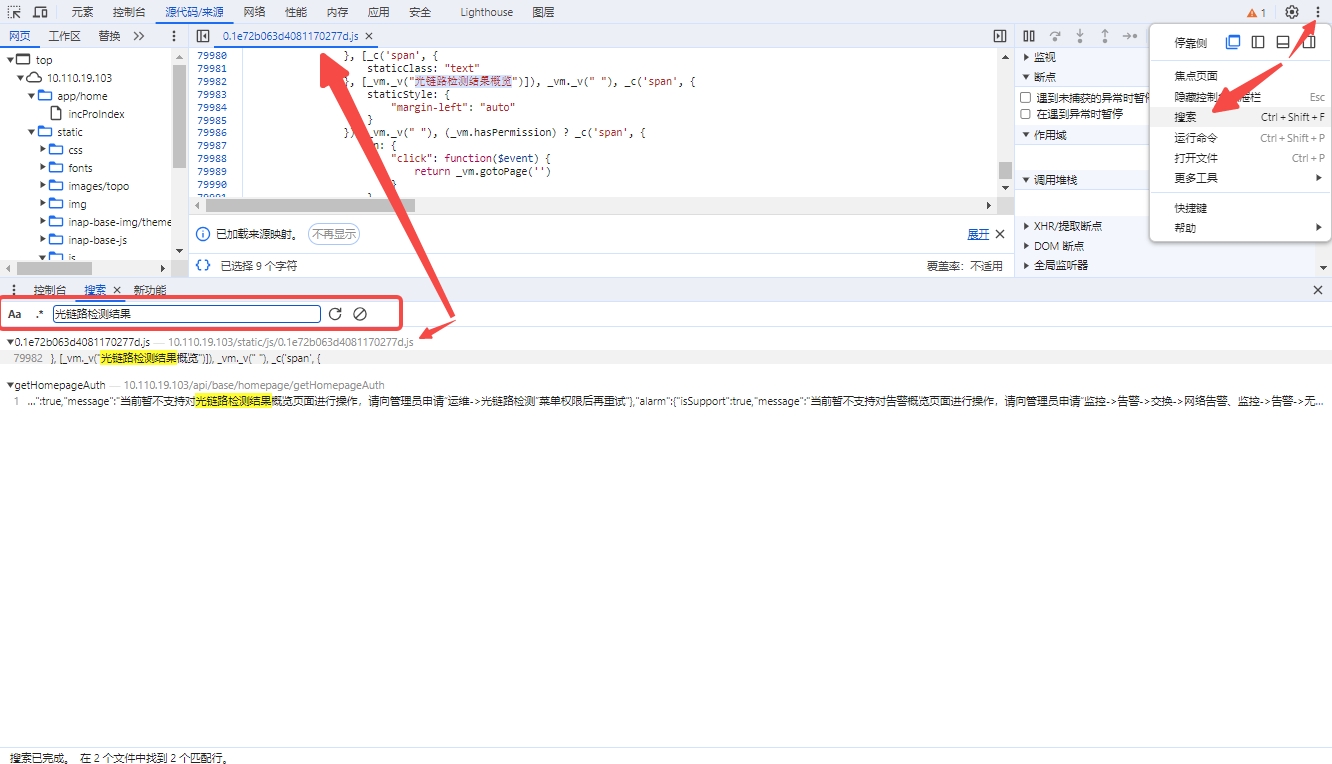Open the incProIndex file
1332x764 pixels.
click(96, 114)
